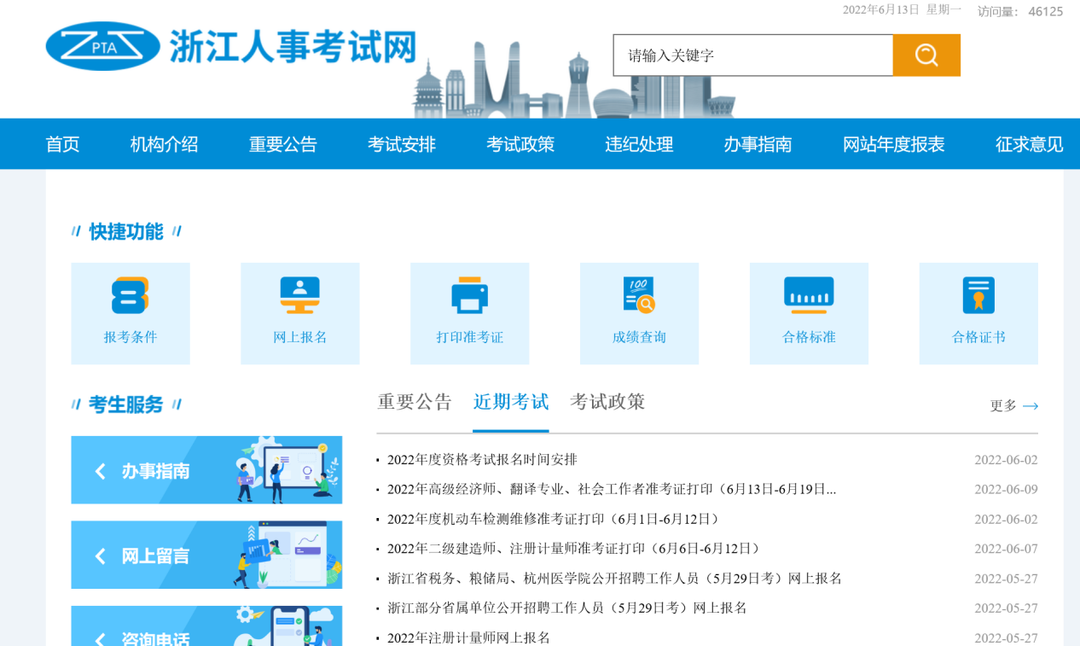Switch to the 近期考试 tab

tap(510, 402)
